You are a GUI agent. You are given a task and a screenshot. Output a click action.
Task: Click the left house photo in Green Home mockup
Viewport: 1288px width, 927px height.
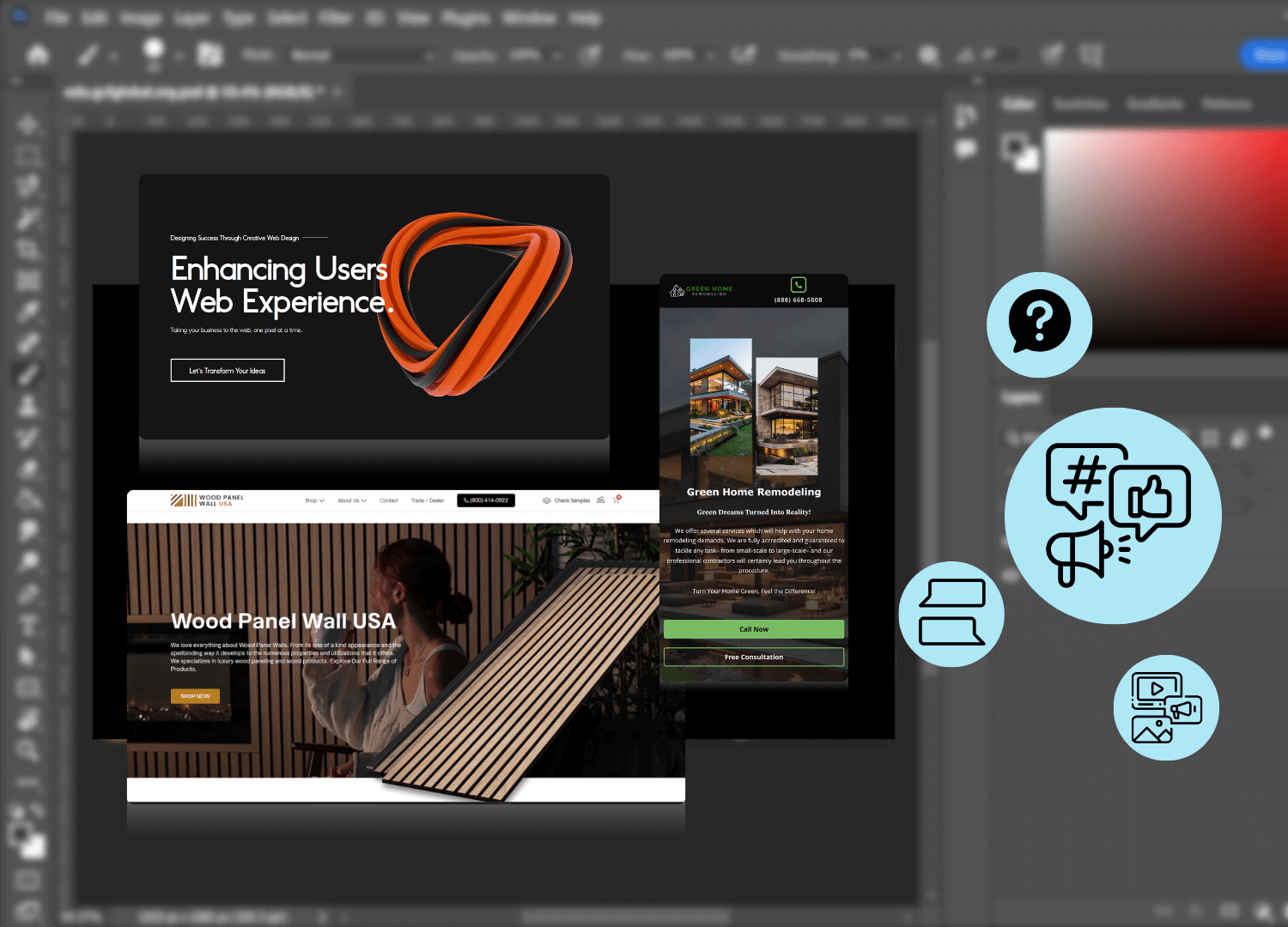(721, 398)
